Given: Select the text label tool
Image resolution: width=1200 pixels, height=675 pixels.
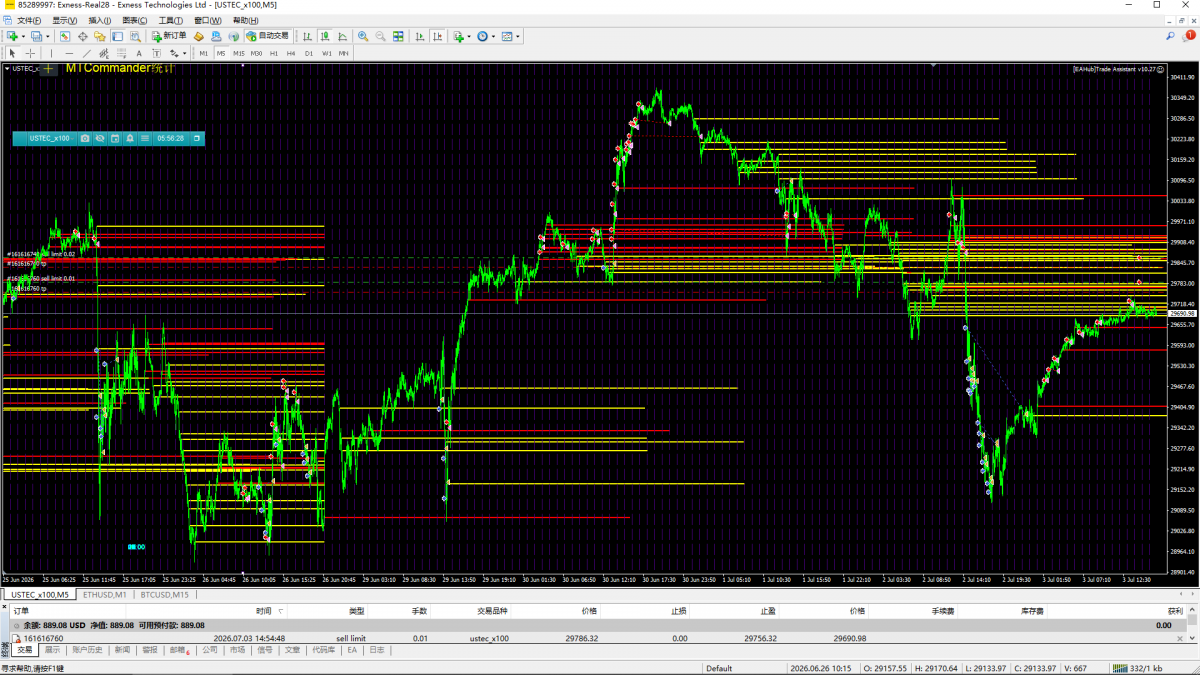Looking at the screenshot, I should point(156,53).
